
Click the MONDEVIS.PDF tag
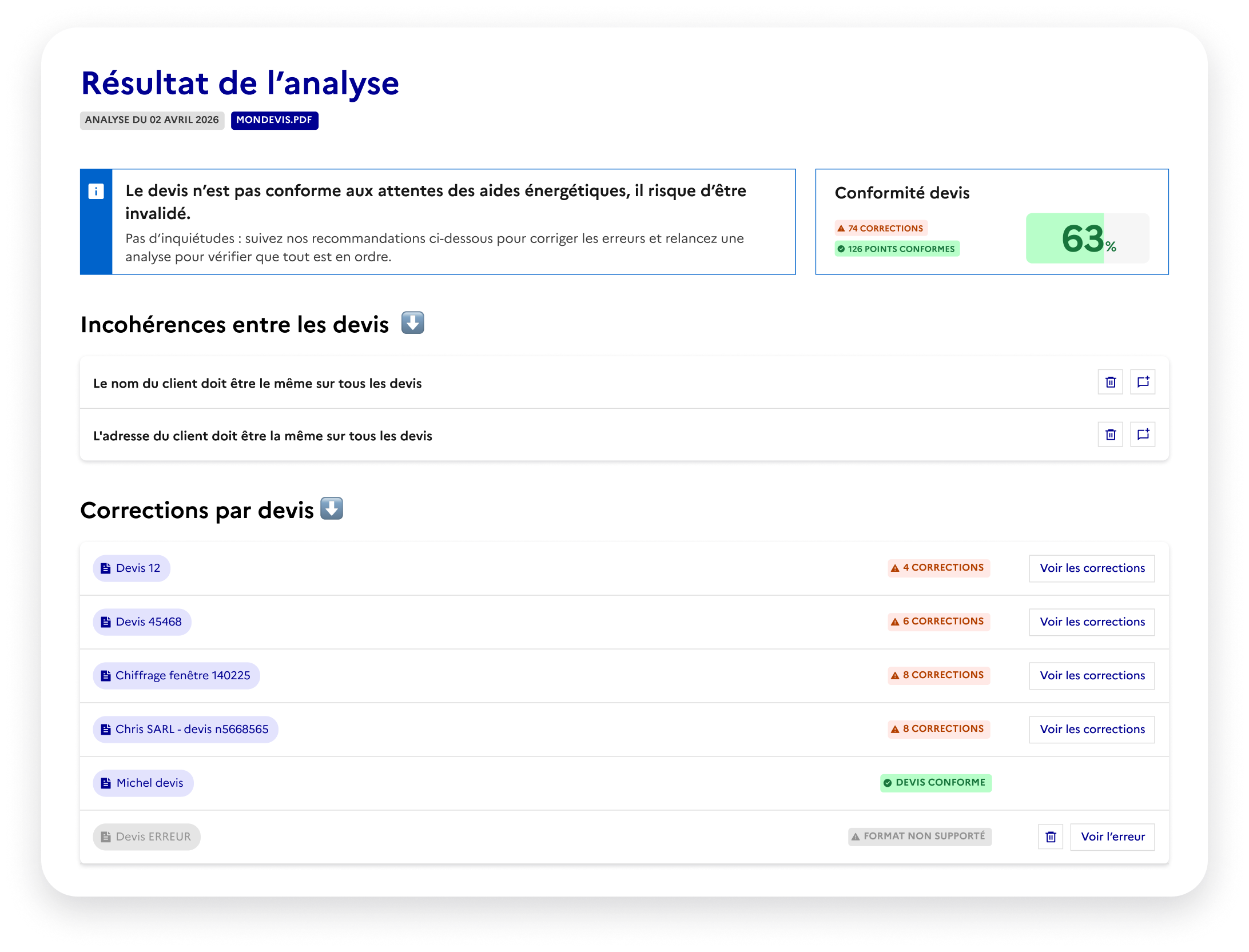275,120
